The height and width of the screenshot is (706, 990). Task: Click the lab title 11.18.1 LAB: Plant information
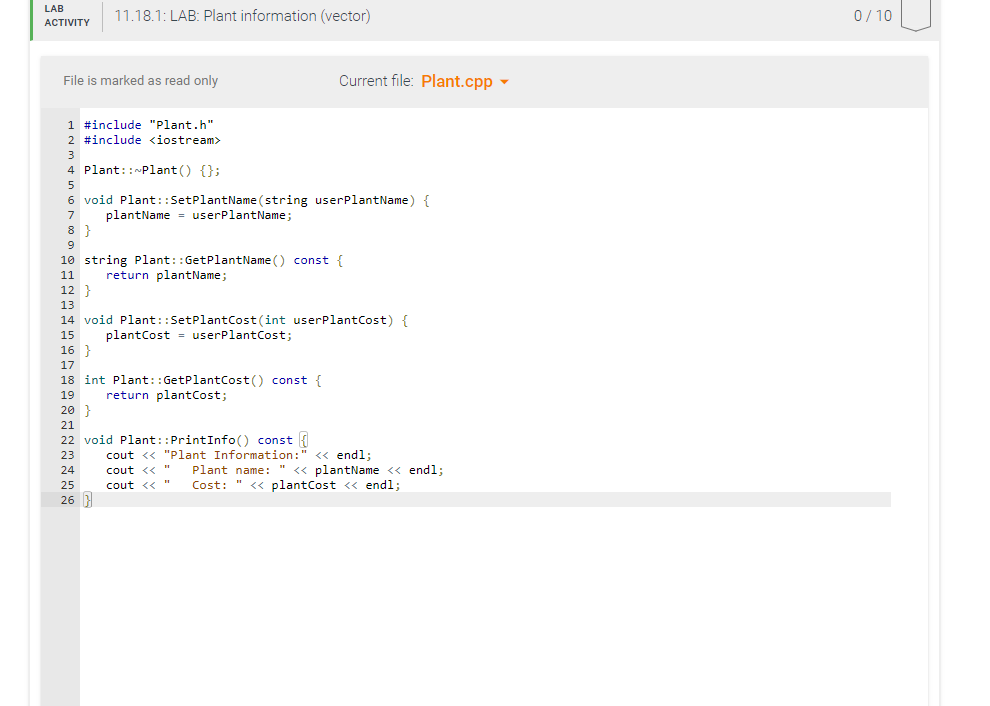(242, 16)
